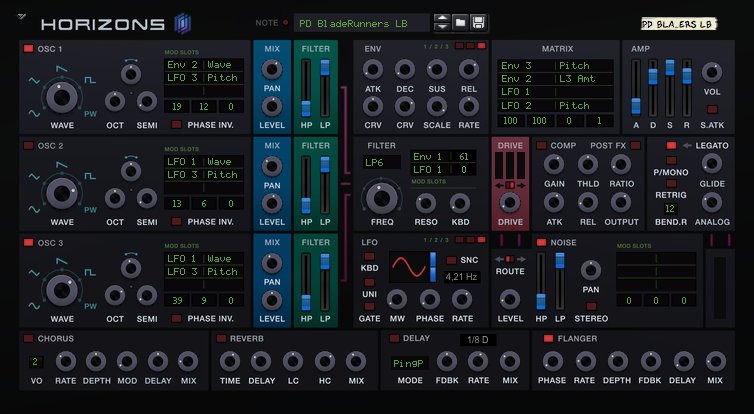Open OSC 1 mod slot Env 2

click(204, 65)
